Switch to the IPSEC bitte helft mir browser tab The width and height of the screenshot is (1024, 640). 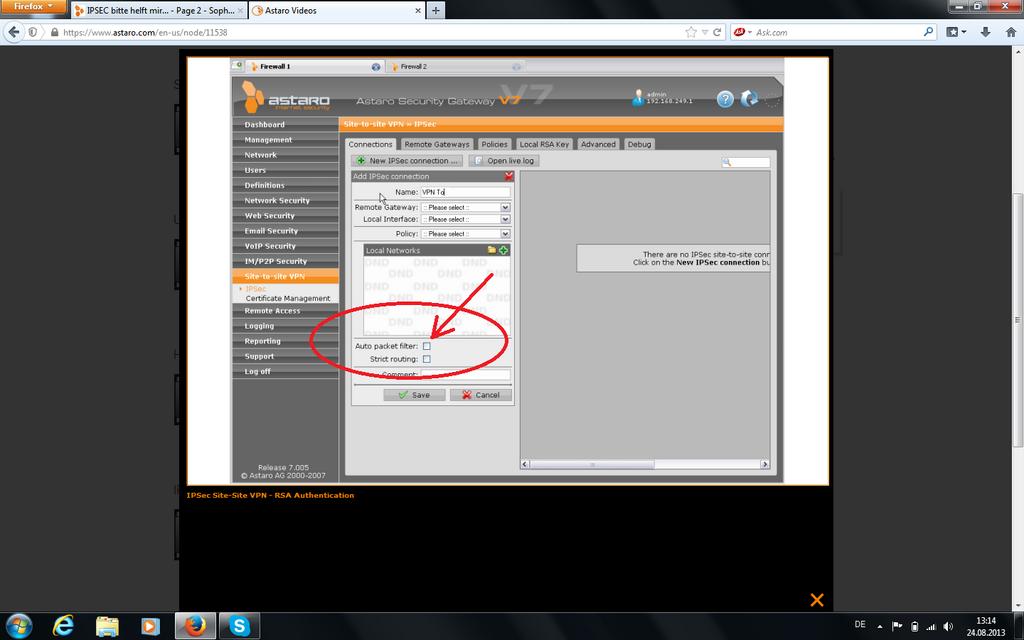pyautogui.click(x=159, y=10)
